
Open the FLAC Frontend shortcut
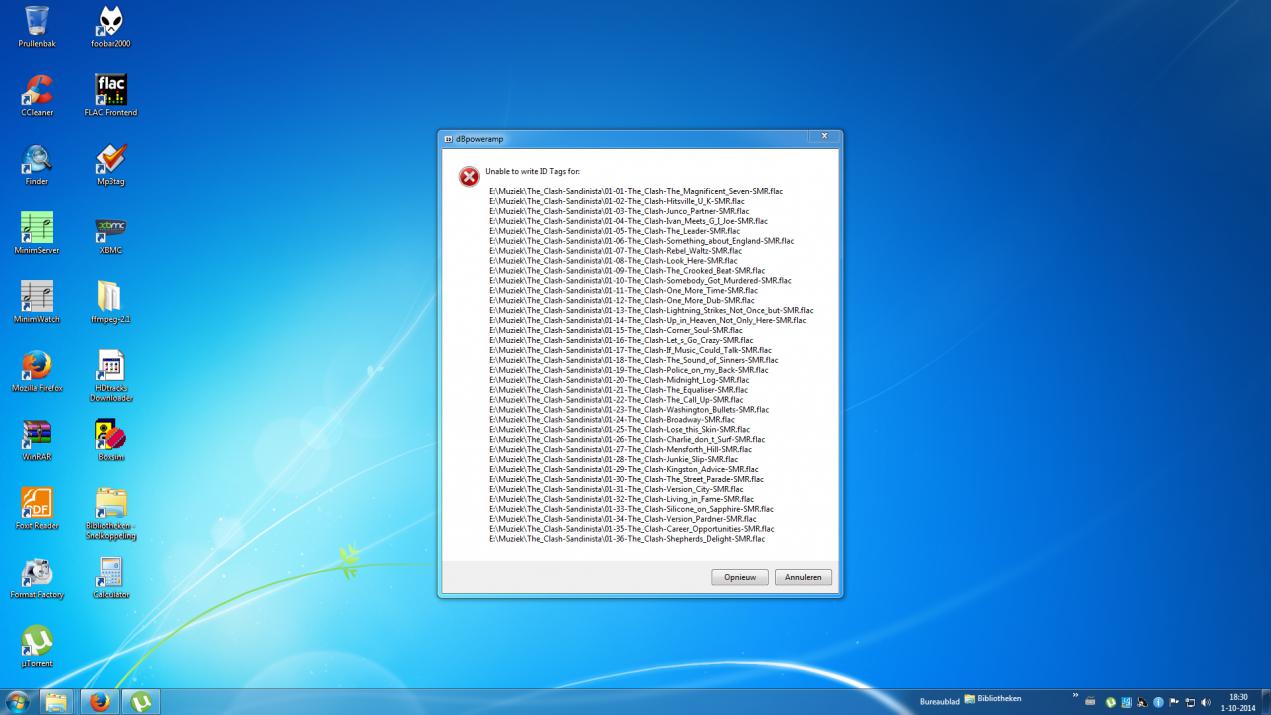(x=110, y=91)
